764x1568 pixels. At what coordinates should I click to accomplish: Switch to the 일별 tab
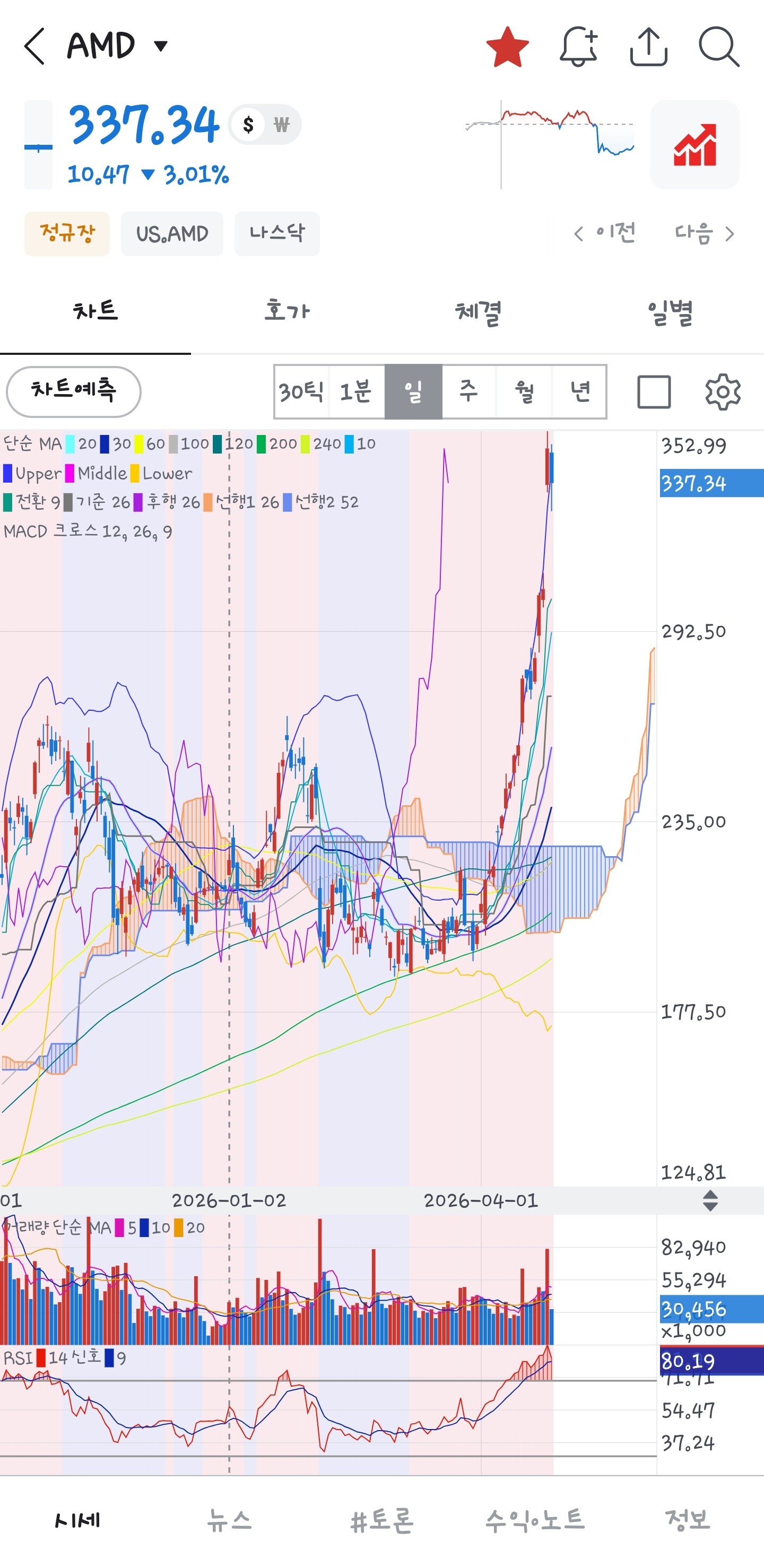pyautogui.click(x=669, y=312)
